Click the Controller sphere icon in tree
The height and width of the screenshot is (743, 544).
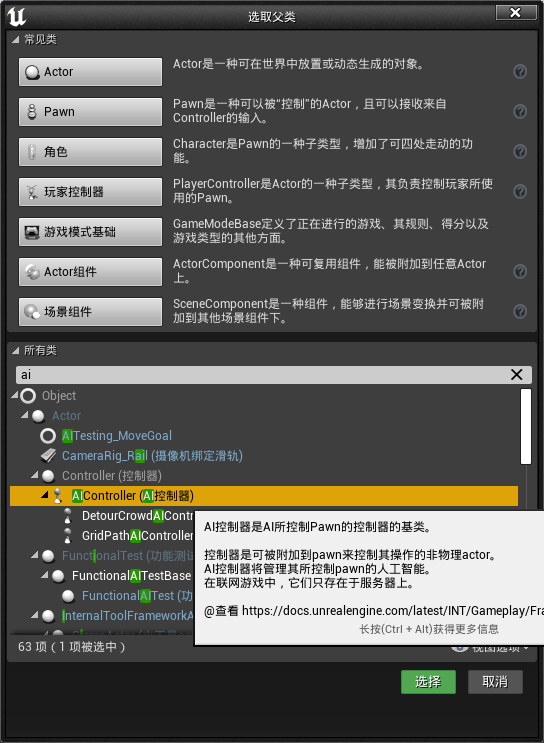[48, 476]
